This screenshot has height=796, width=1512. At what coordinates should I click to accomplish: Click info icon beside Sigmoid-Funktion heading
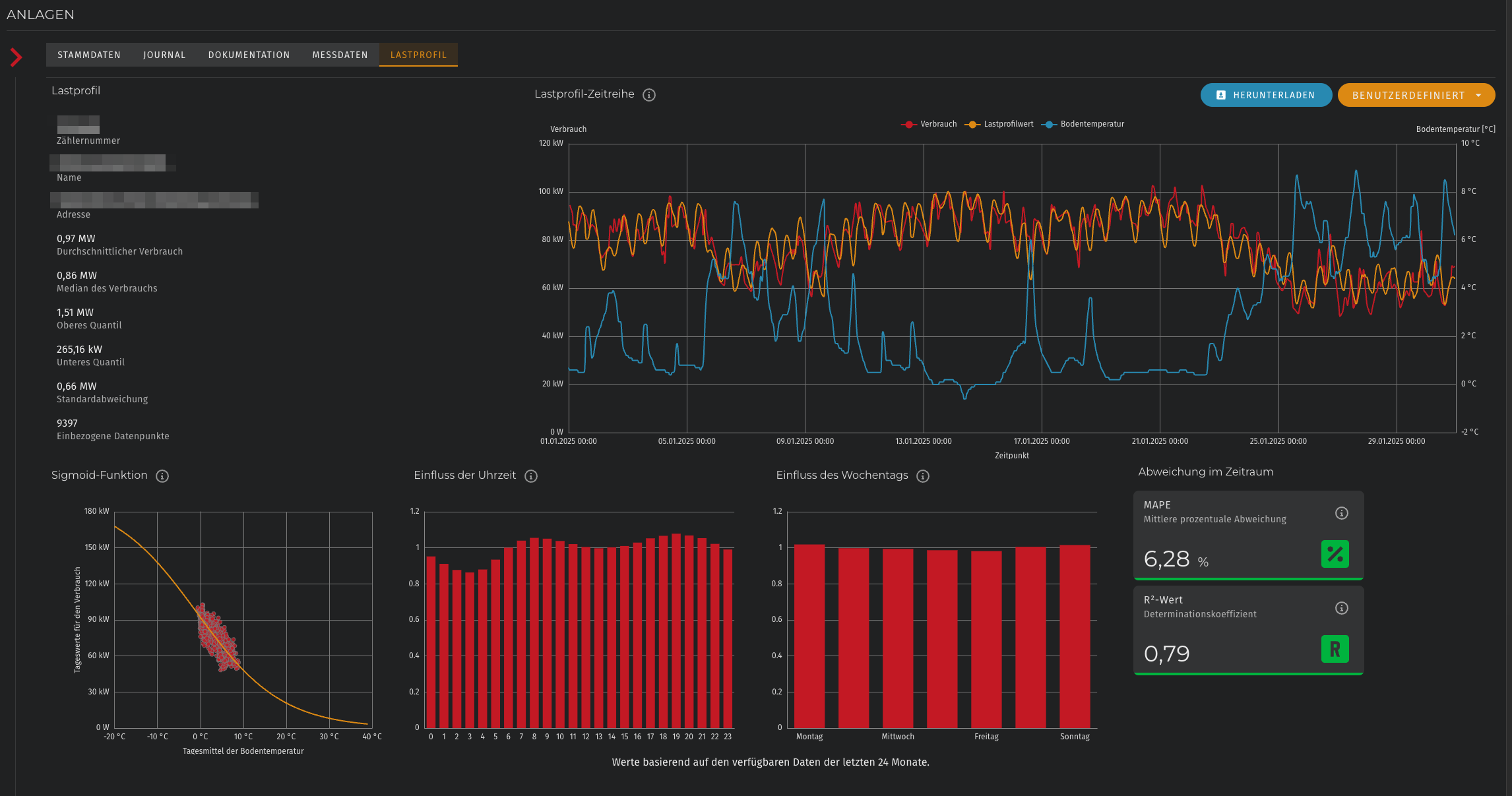point(162,476)
